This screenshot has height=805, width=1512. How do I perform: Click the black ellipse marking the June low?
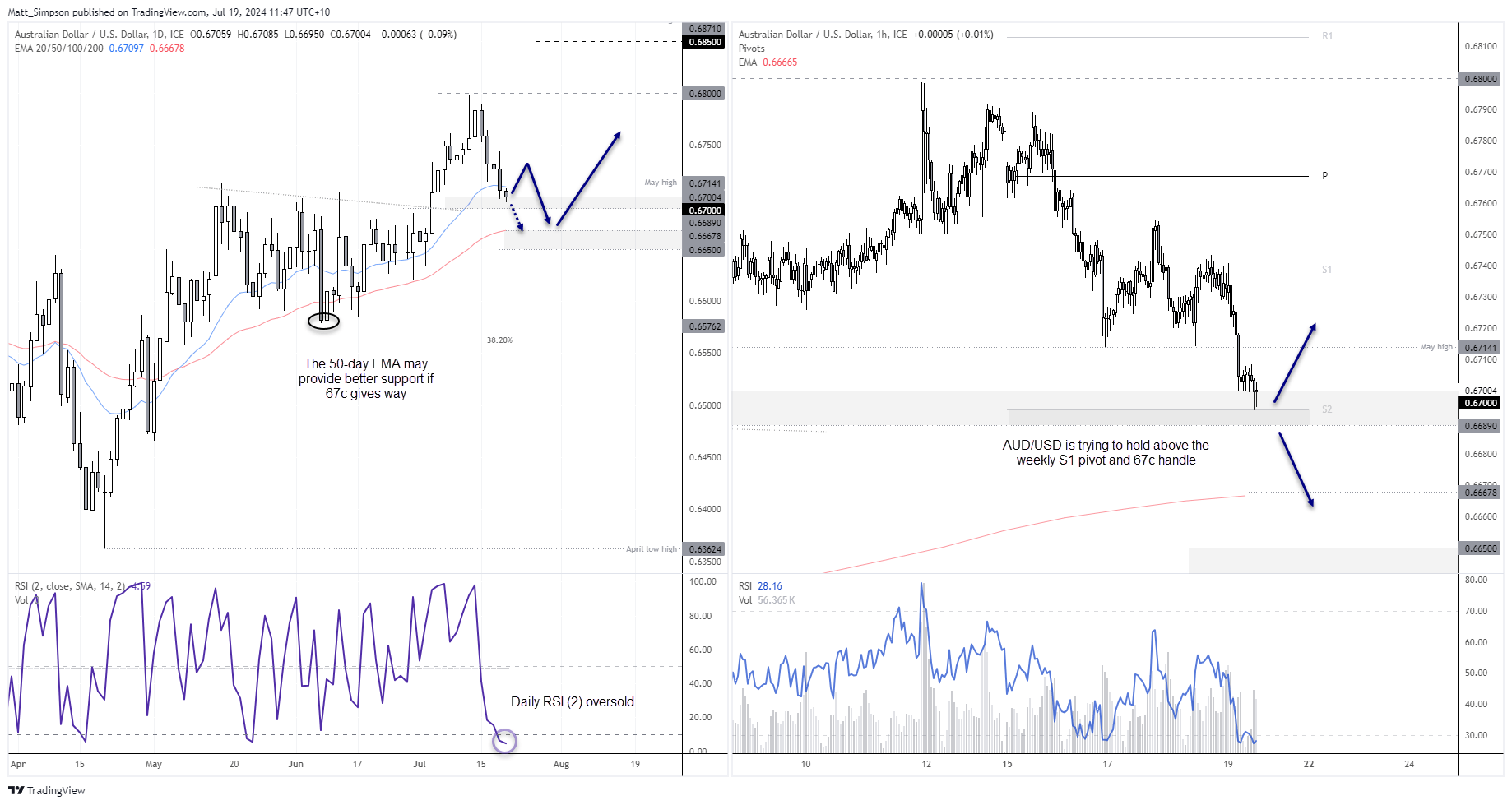point(323,321)
